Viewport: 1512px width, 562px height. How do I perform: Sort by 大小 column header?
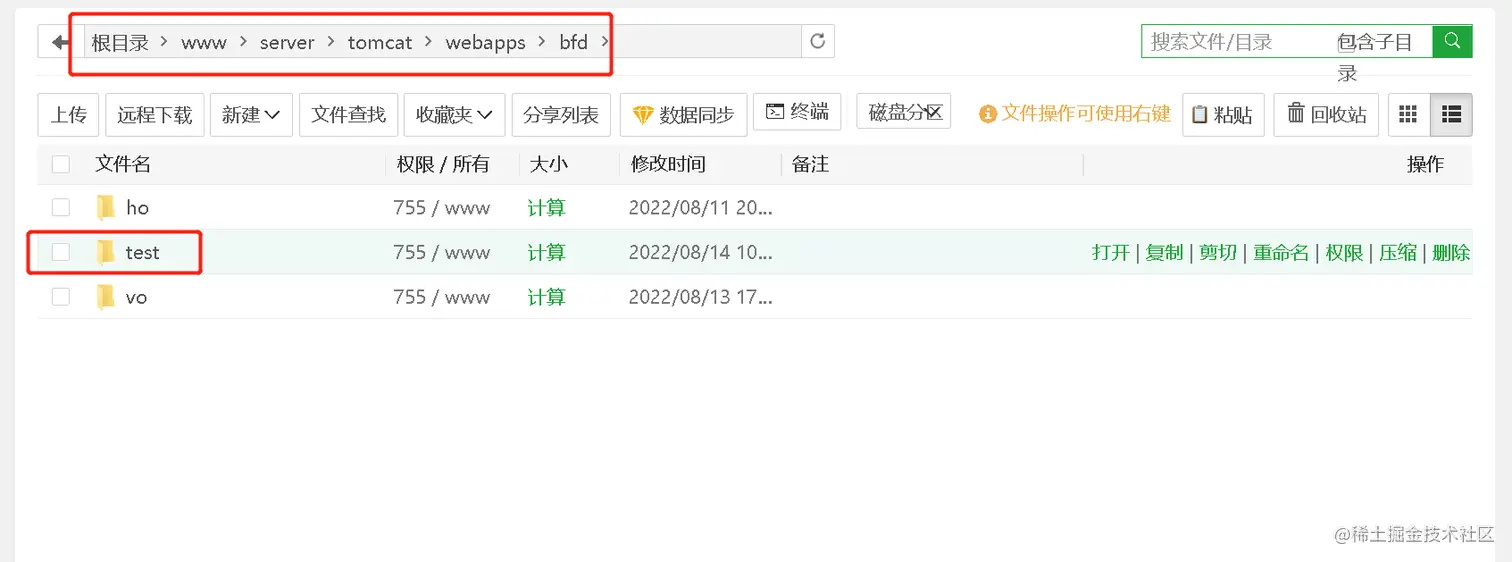click(549, 164)
